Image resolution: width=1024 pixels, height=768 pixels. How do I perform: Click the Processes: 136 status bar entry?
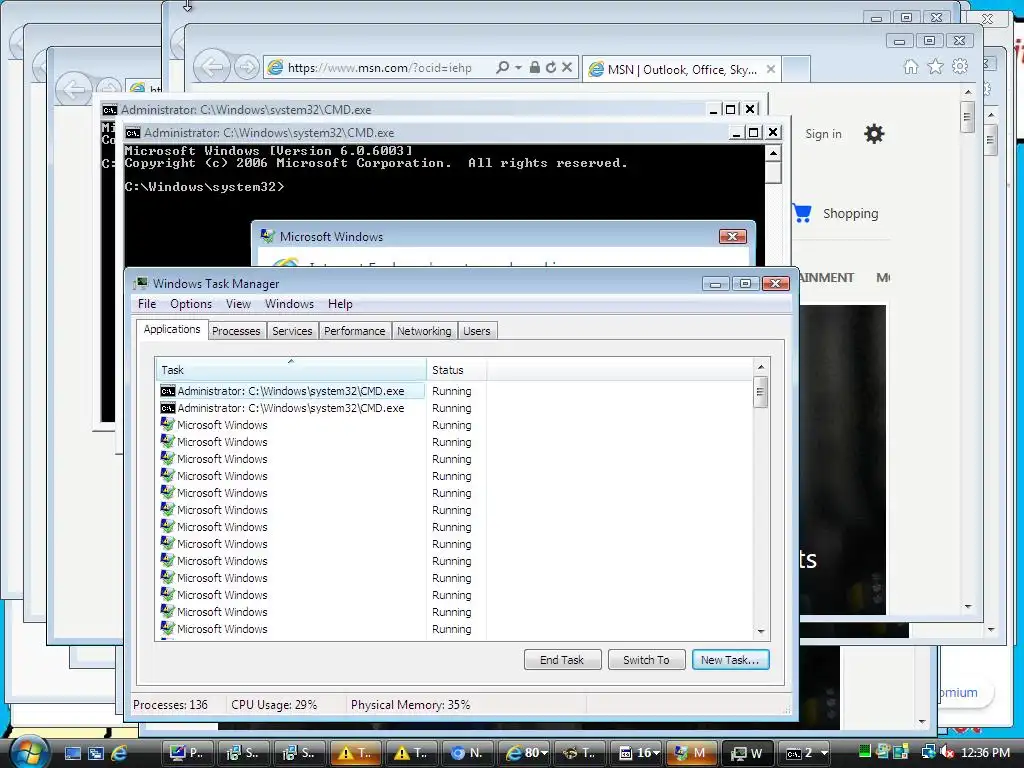click(170, 705)
